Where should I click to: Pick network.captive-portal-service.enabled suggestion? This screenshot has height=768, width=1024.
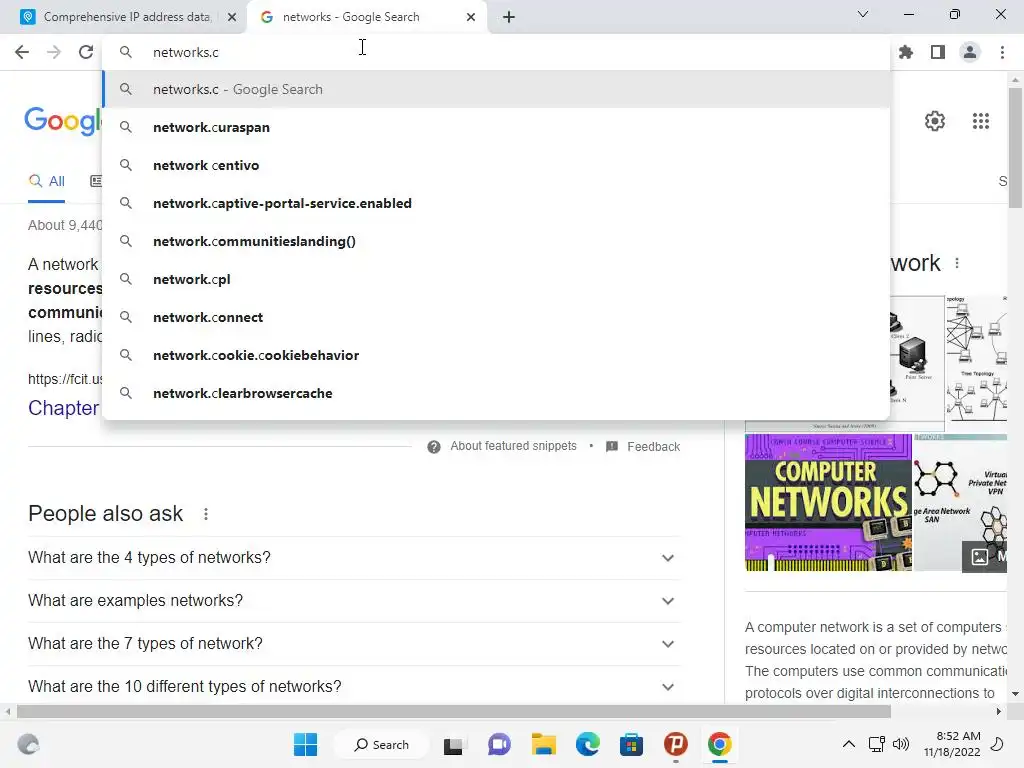click(x=496, y=203)
